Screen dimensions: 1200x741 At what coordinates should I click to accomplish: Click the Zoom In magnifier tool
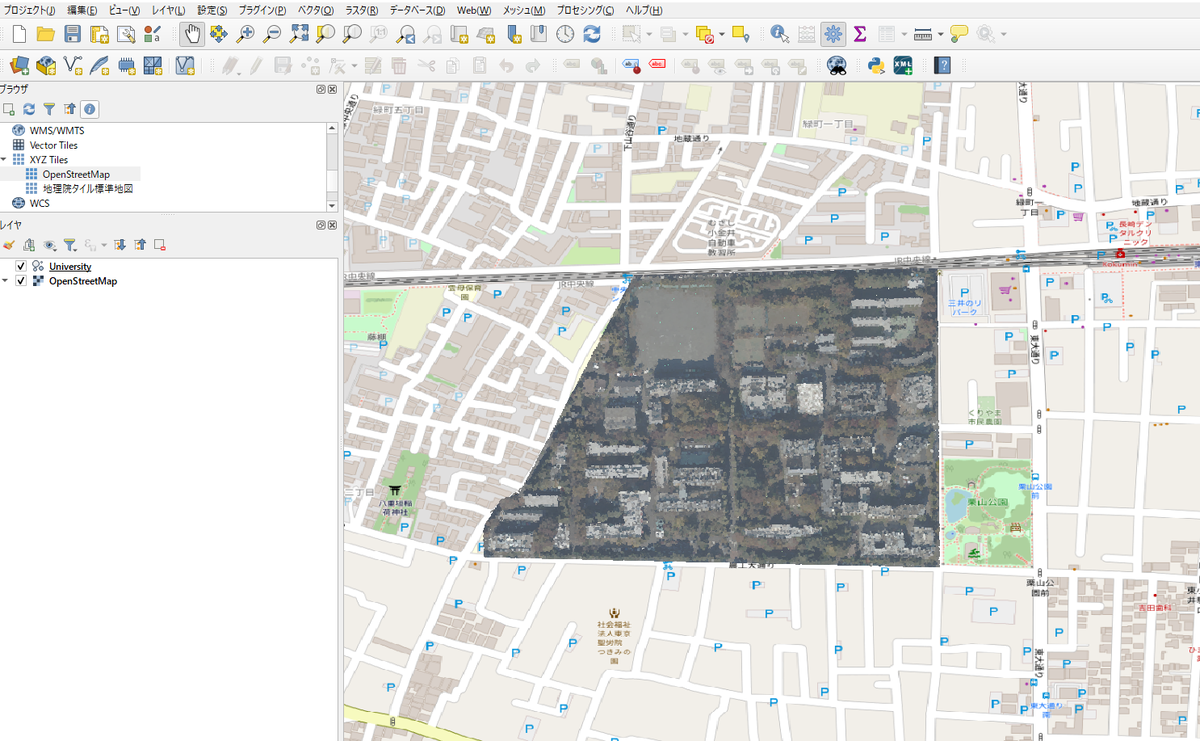click(x=245, y=34)
